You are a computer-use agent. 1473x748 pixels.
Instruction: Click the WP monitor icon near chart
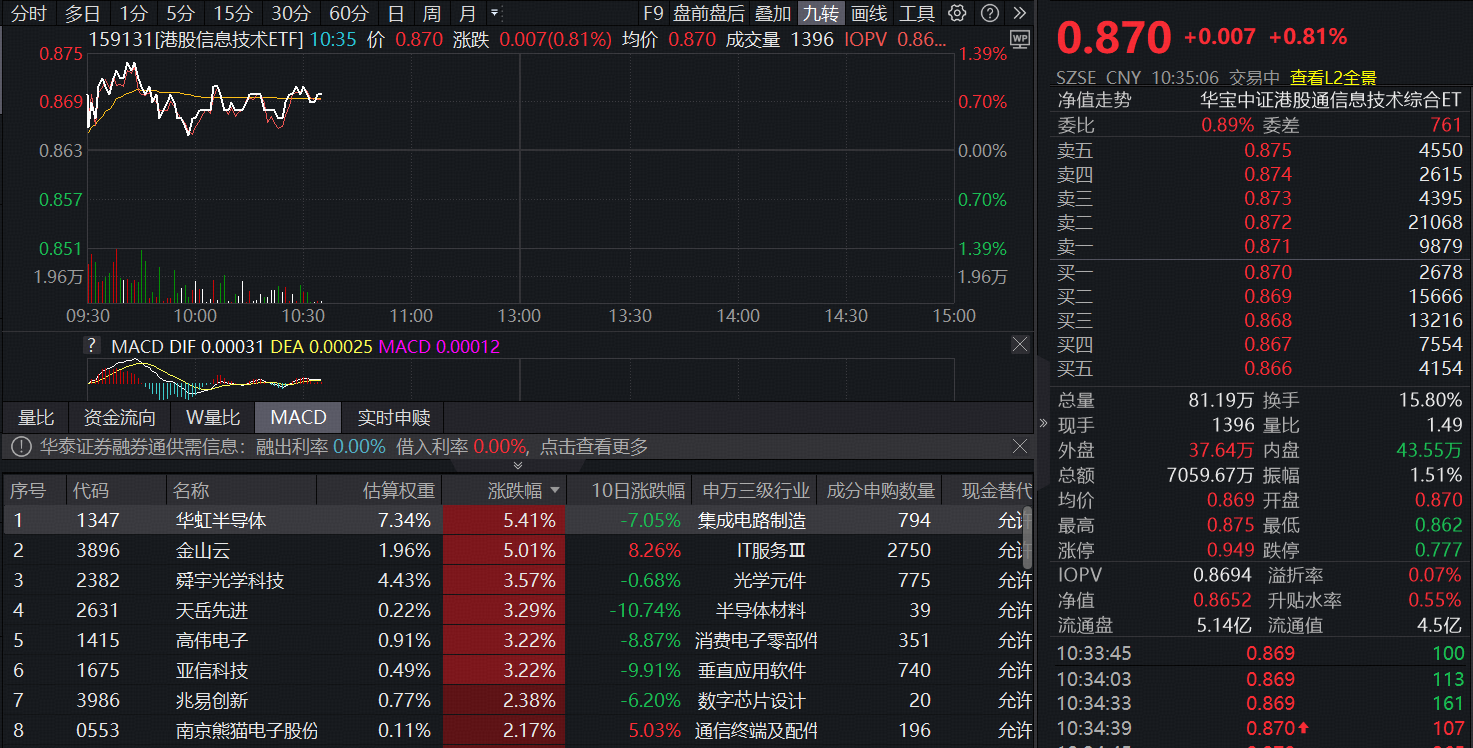pyautogui.click(x=1019, y=39)
